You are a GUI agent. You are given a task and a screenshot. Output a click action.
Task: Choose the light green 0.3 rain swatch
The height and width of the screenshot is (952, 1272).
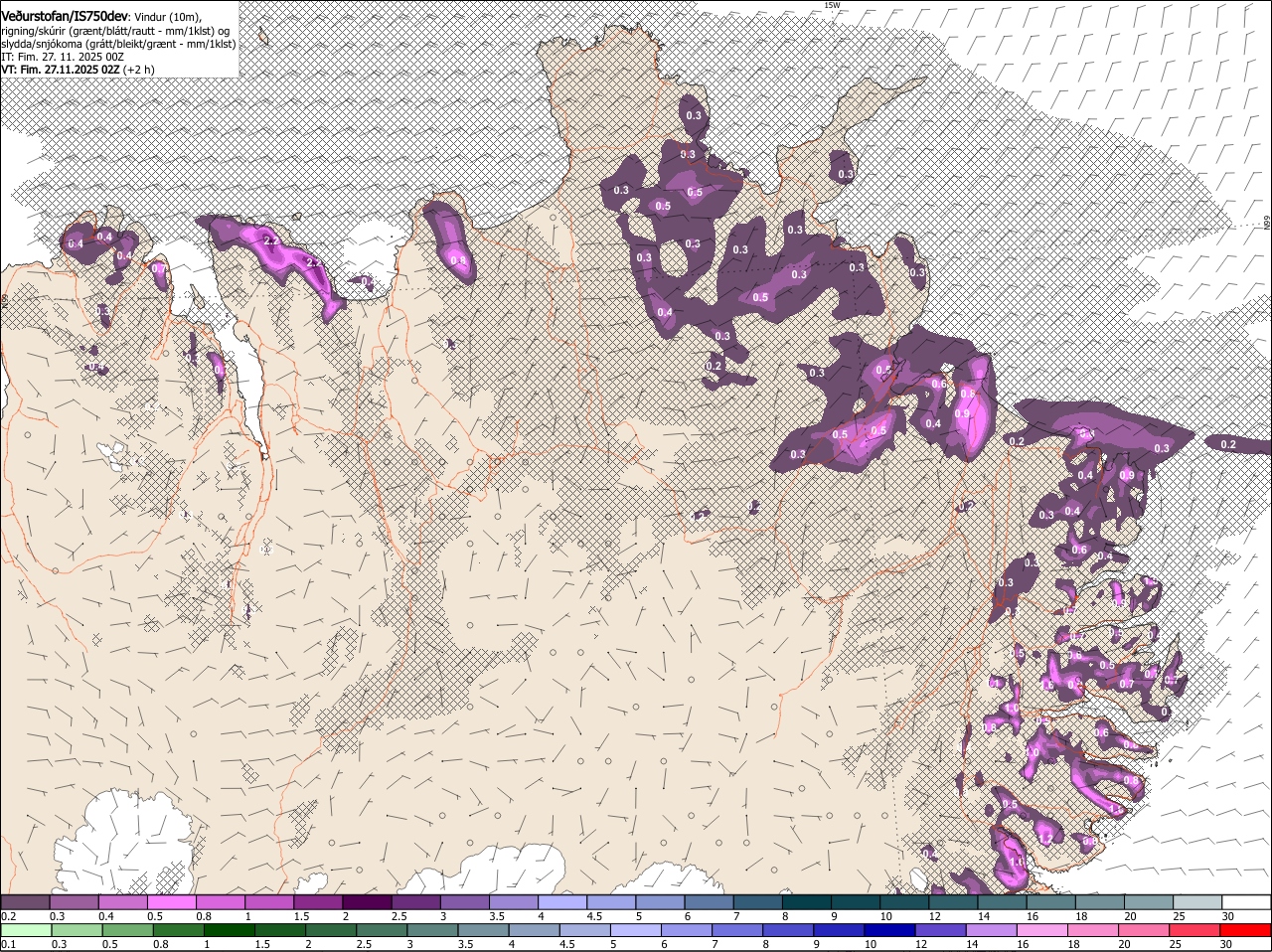[77, 930]
